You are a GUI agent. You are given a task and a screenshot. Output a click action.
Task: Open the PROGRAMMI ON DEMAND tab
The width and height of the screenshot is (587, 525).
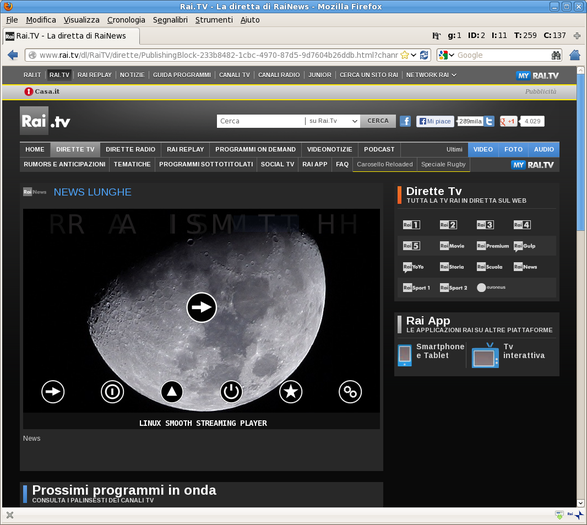(x=255, y=149)
